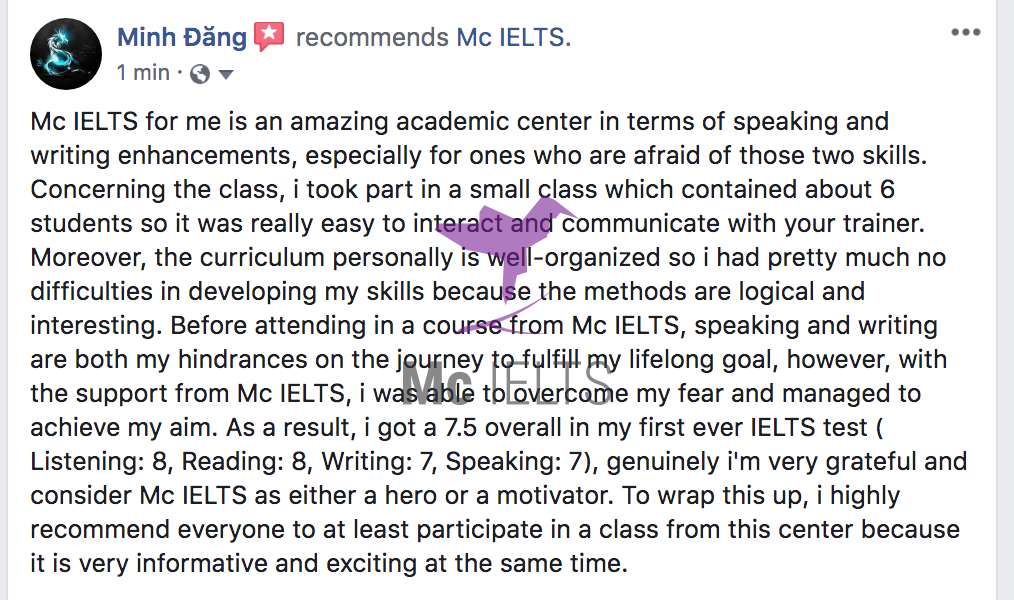Click 'Reading: 8' score in the review
This screenshot has width=1014, height=600.
point(244,462)
